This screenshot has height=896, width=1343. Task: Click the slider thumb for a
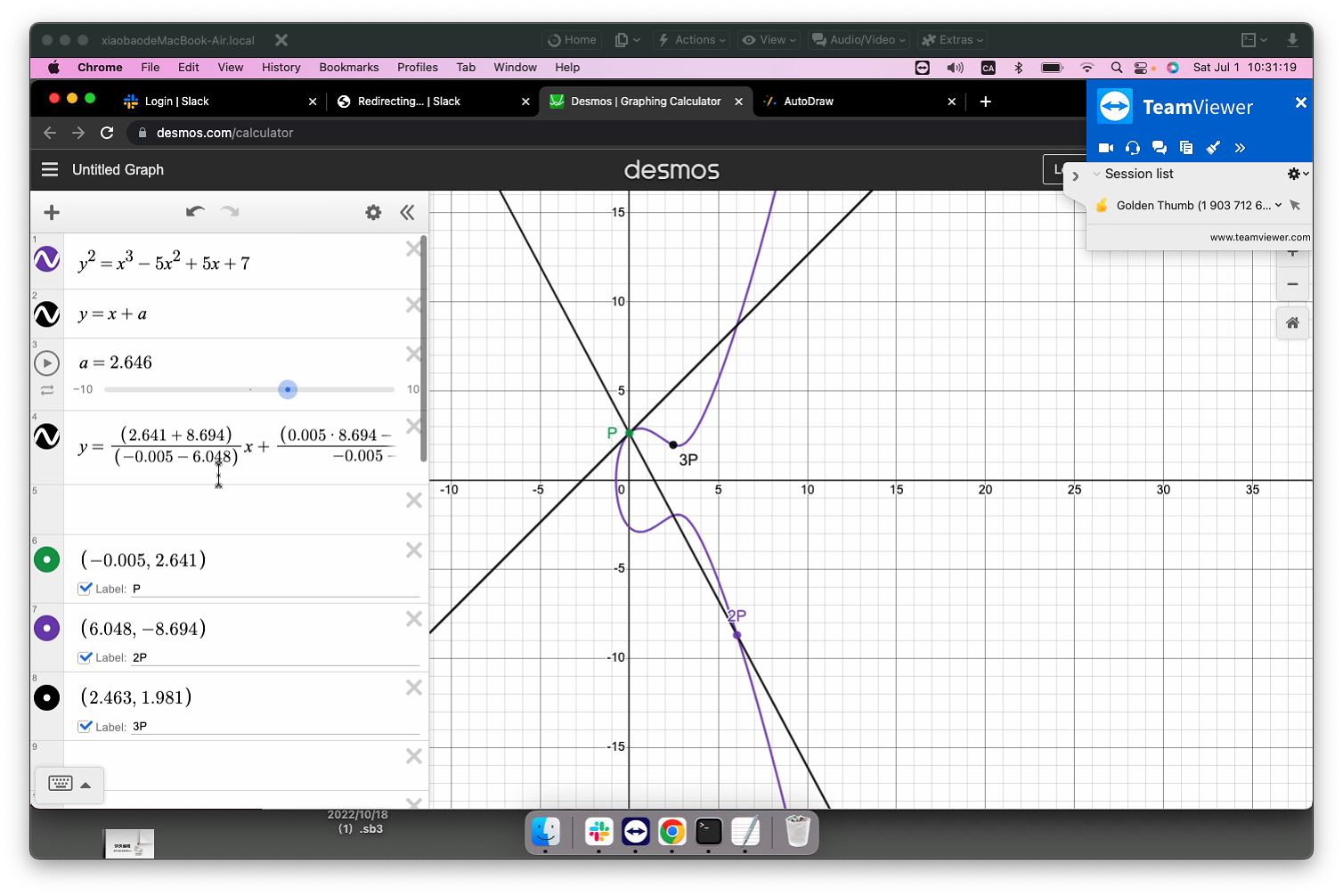pyautogui.click(x=287, y=389)
